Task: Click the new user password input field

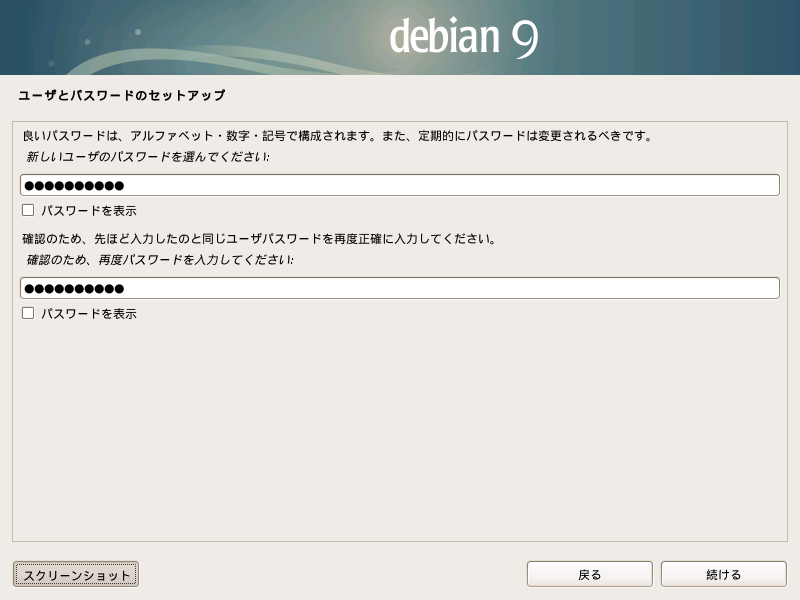Action: pyautogui.click(x=400, y=185)
